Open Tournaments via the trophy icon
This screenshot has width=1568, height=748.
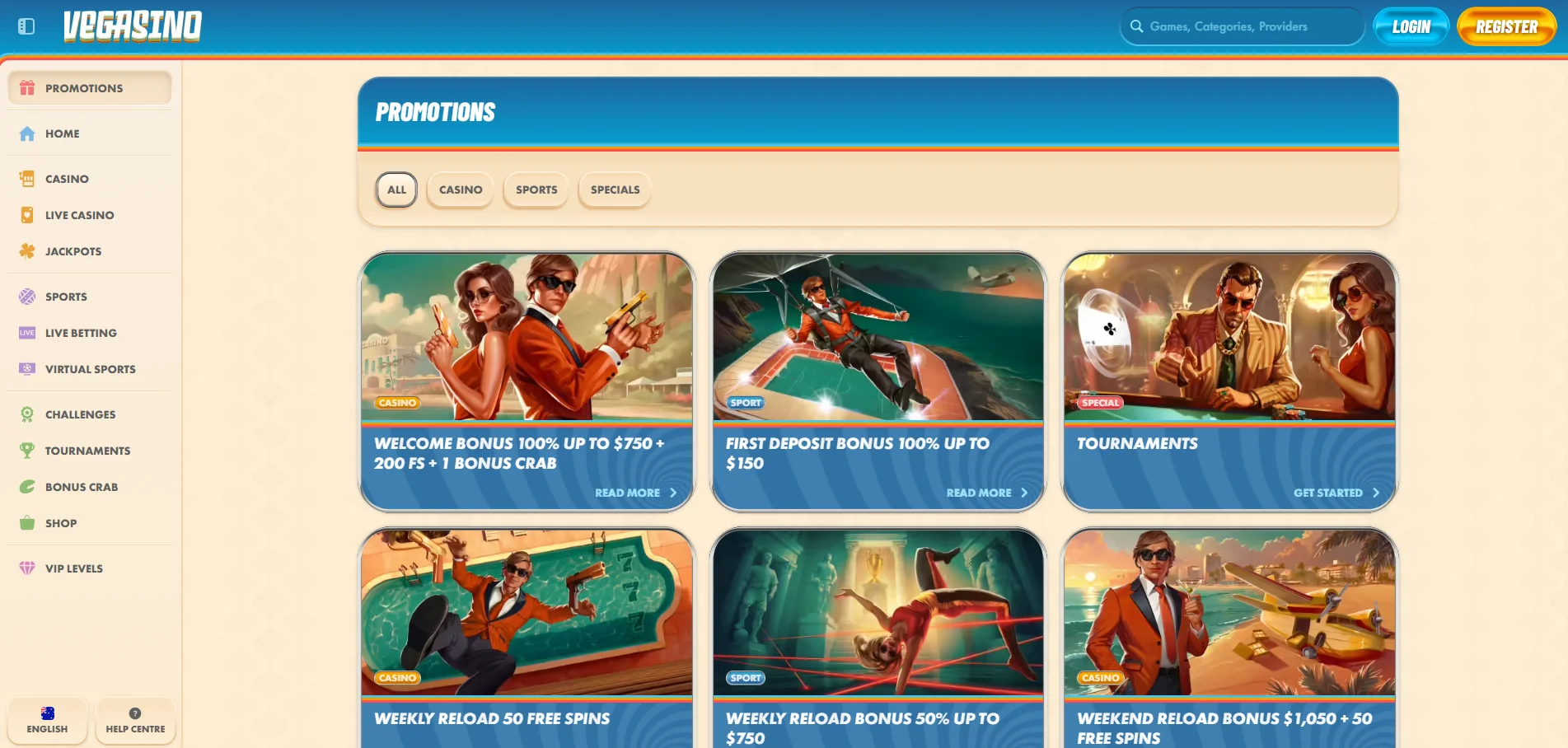(x=27, y=451)
